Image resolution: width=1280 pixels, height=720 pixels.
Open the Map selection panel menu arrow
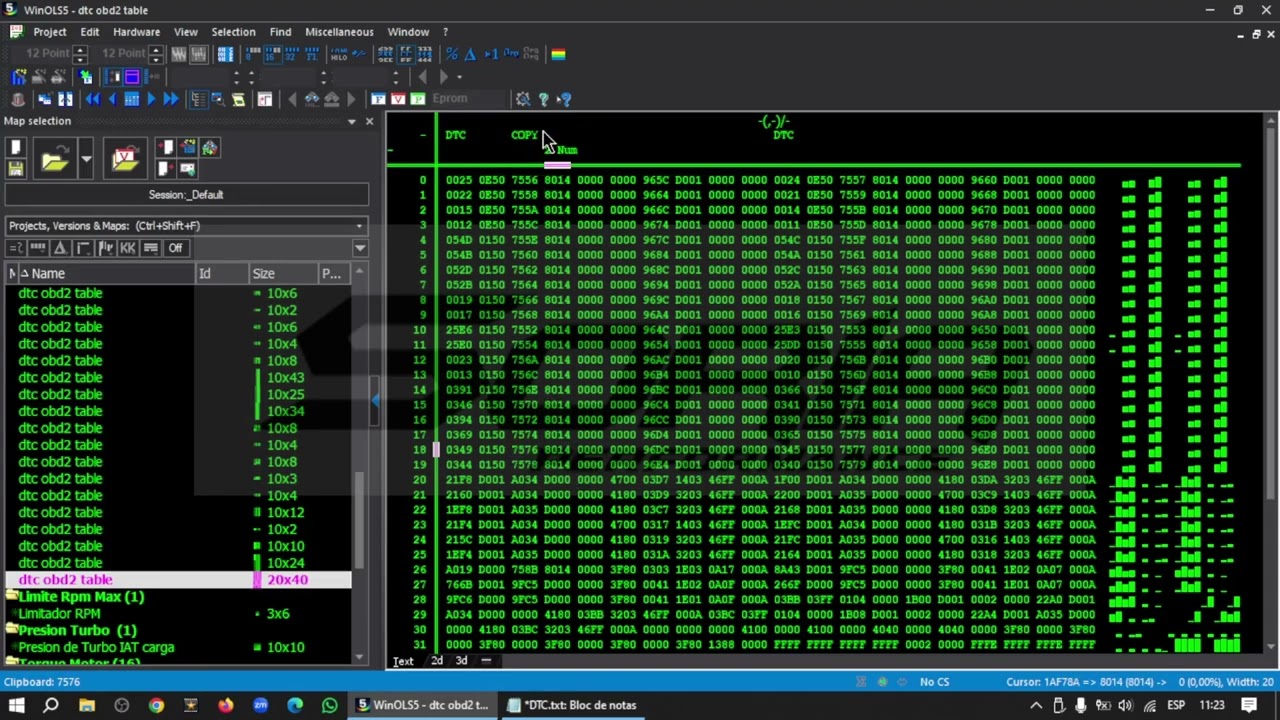click(352, 121)
